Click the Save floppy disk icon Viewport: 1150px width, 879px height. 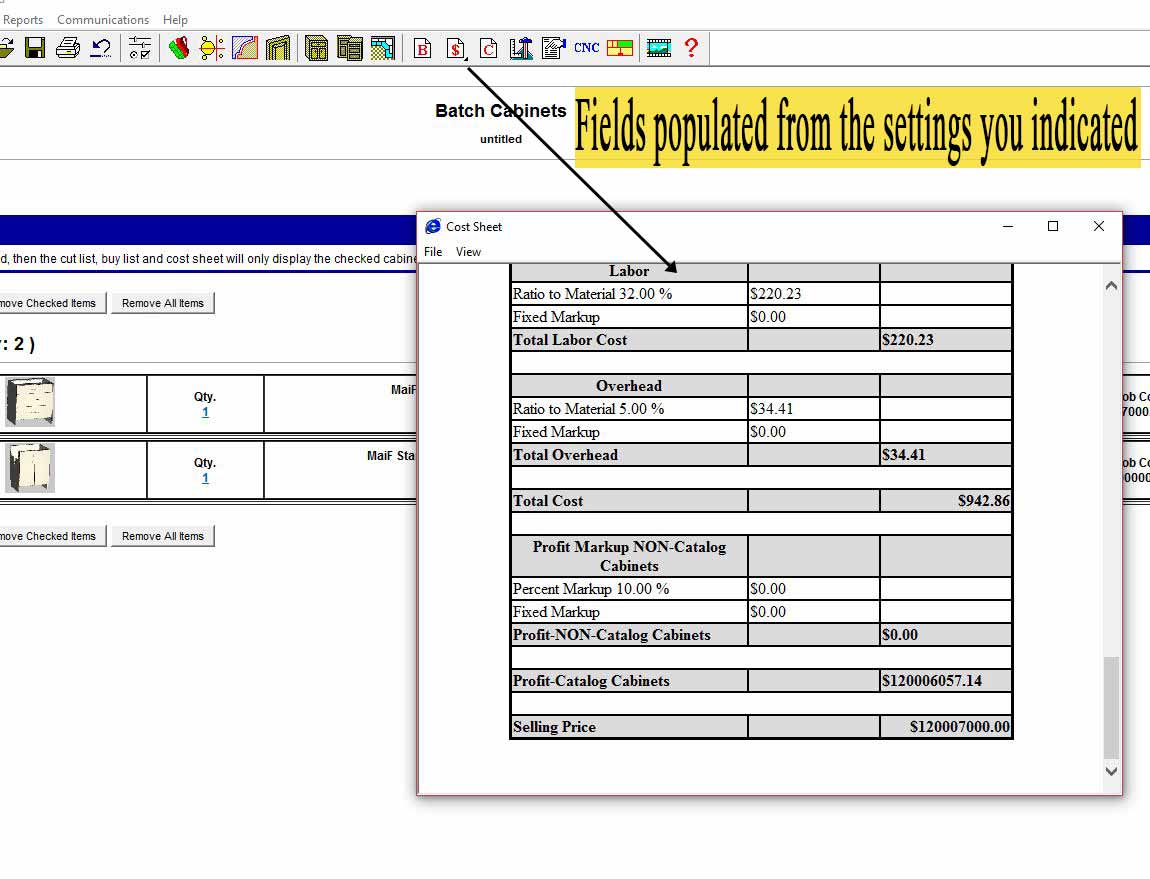pos(35,48)
